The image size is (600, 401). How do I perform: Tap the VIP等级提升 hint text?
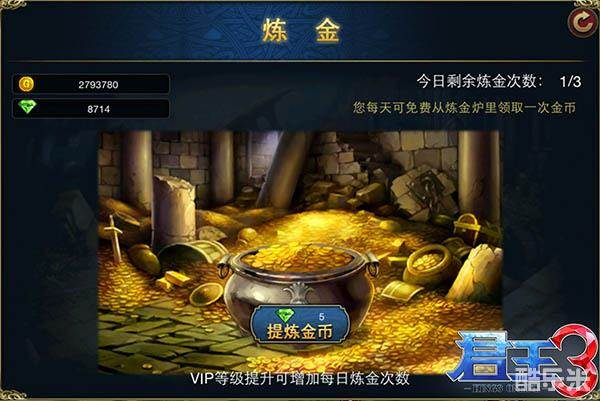[x=300, y=378]
